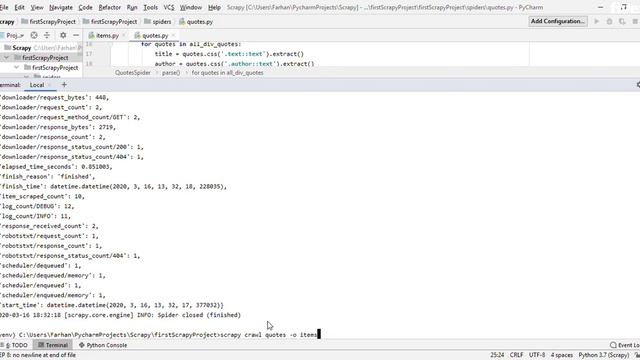Select the Local terminal tab

[37, 85]
